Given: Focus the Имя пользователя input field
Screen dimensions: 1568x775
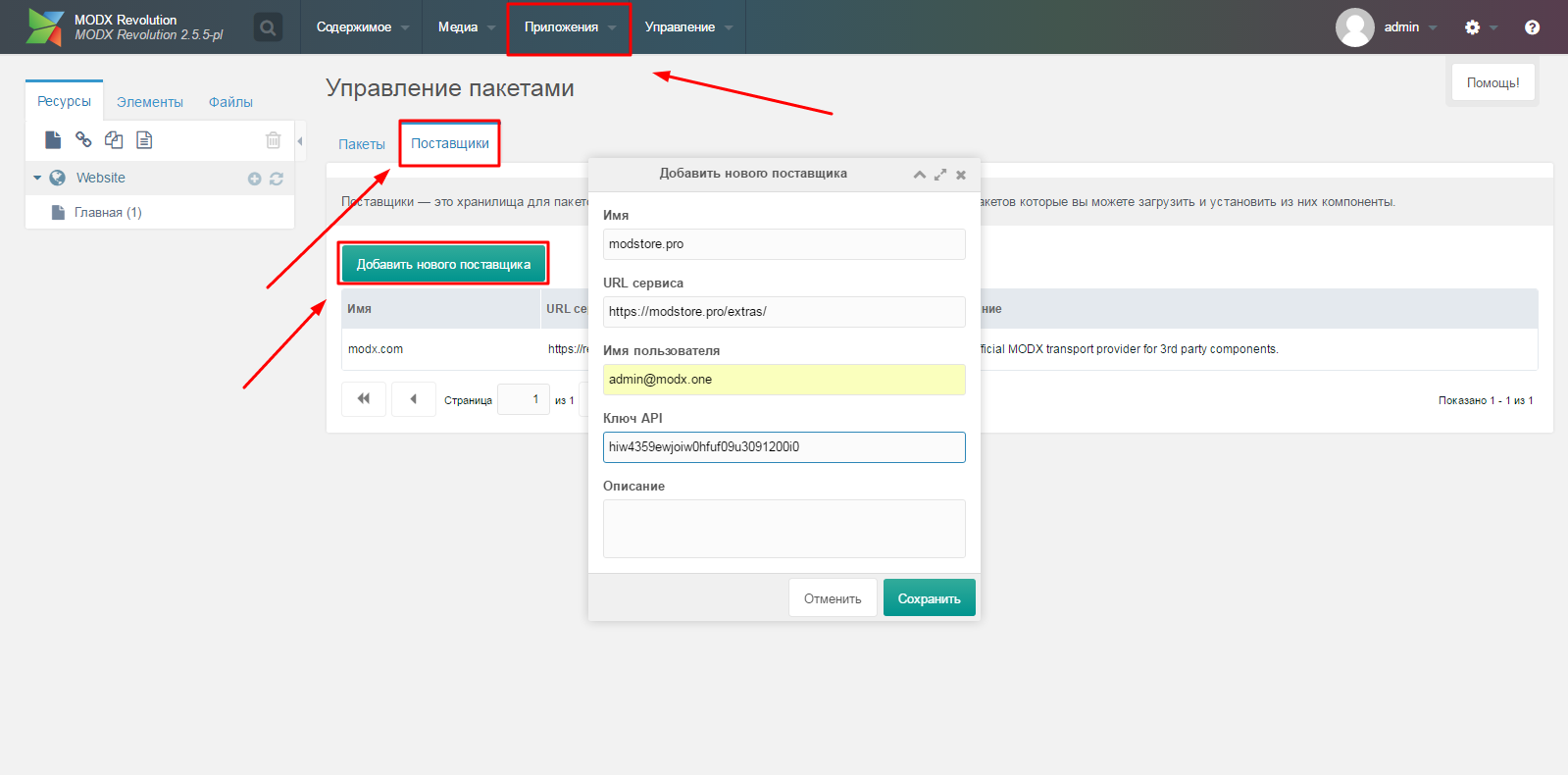Looking at the screenshot, I should point(784,380).
